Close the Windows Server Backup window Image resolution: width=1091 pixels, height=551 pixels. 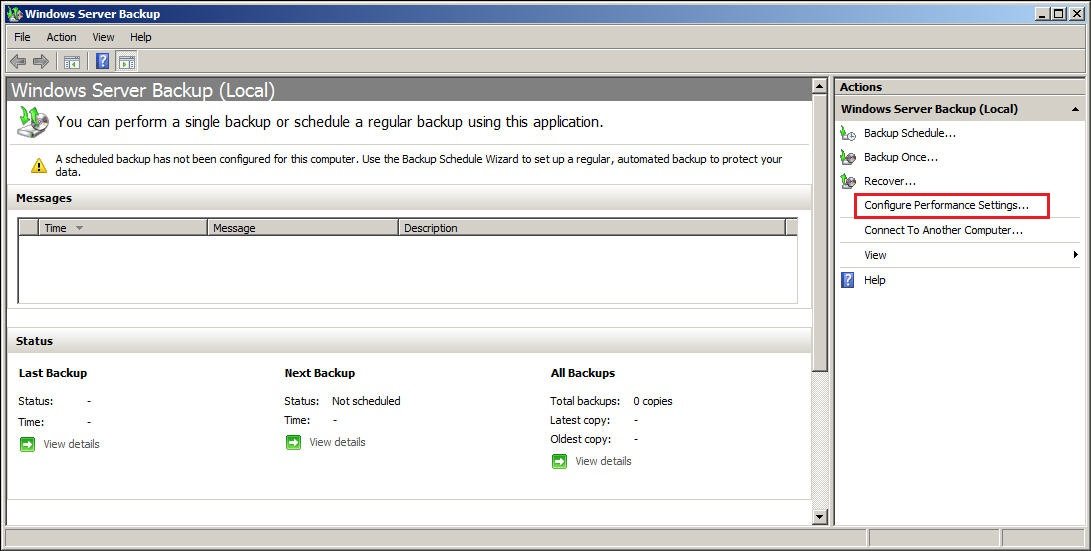tap(1075, 13)
